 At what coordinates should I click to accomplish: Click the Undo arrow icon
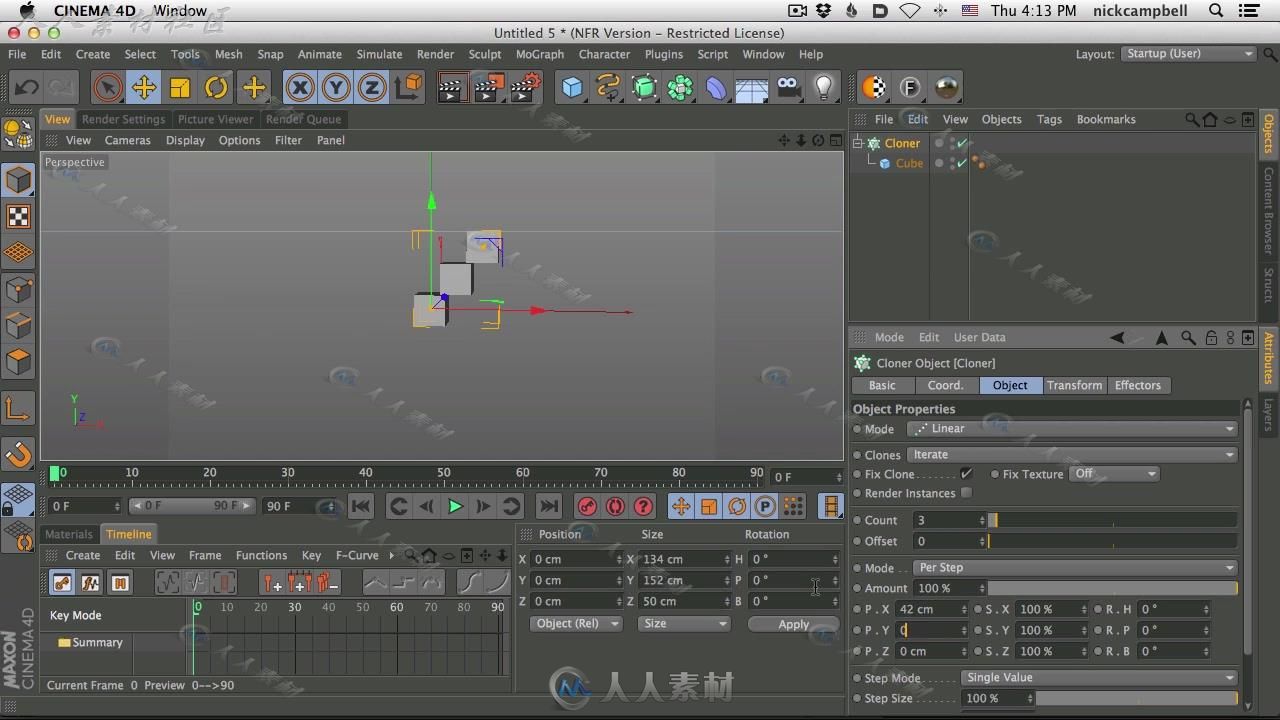coord(26,88)
